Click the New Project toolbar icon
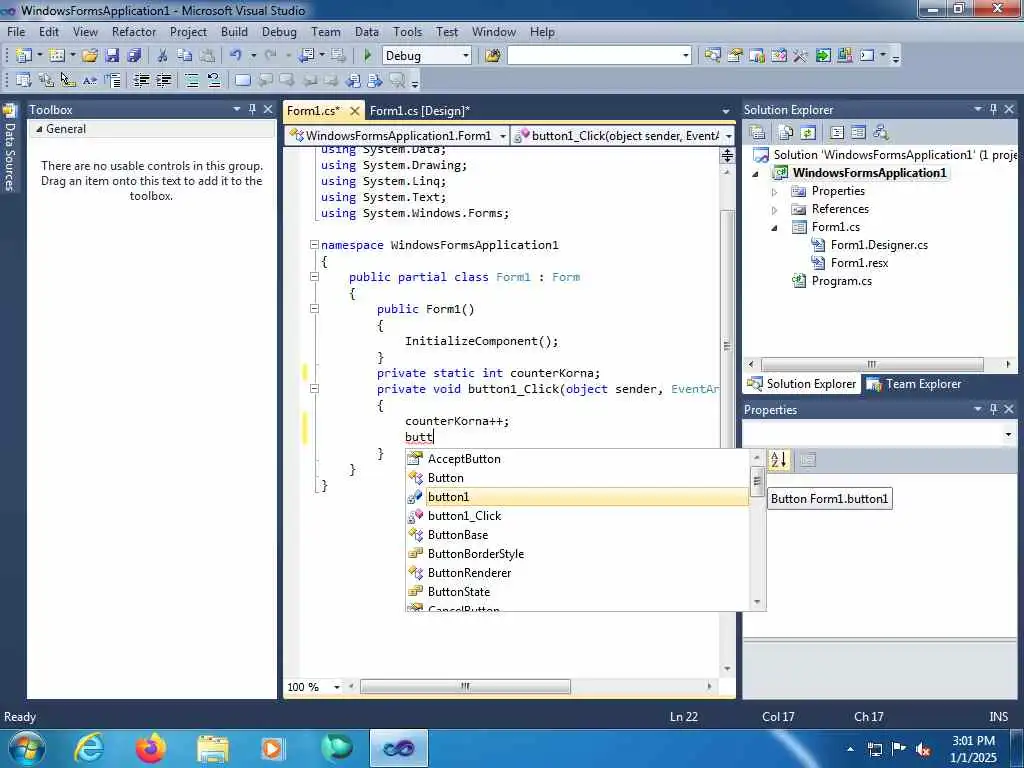 coord(24,56)
